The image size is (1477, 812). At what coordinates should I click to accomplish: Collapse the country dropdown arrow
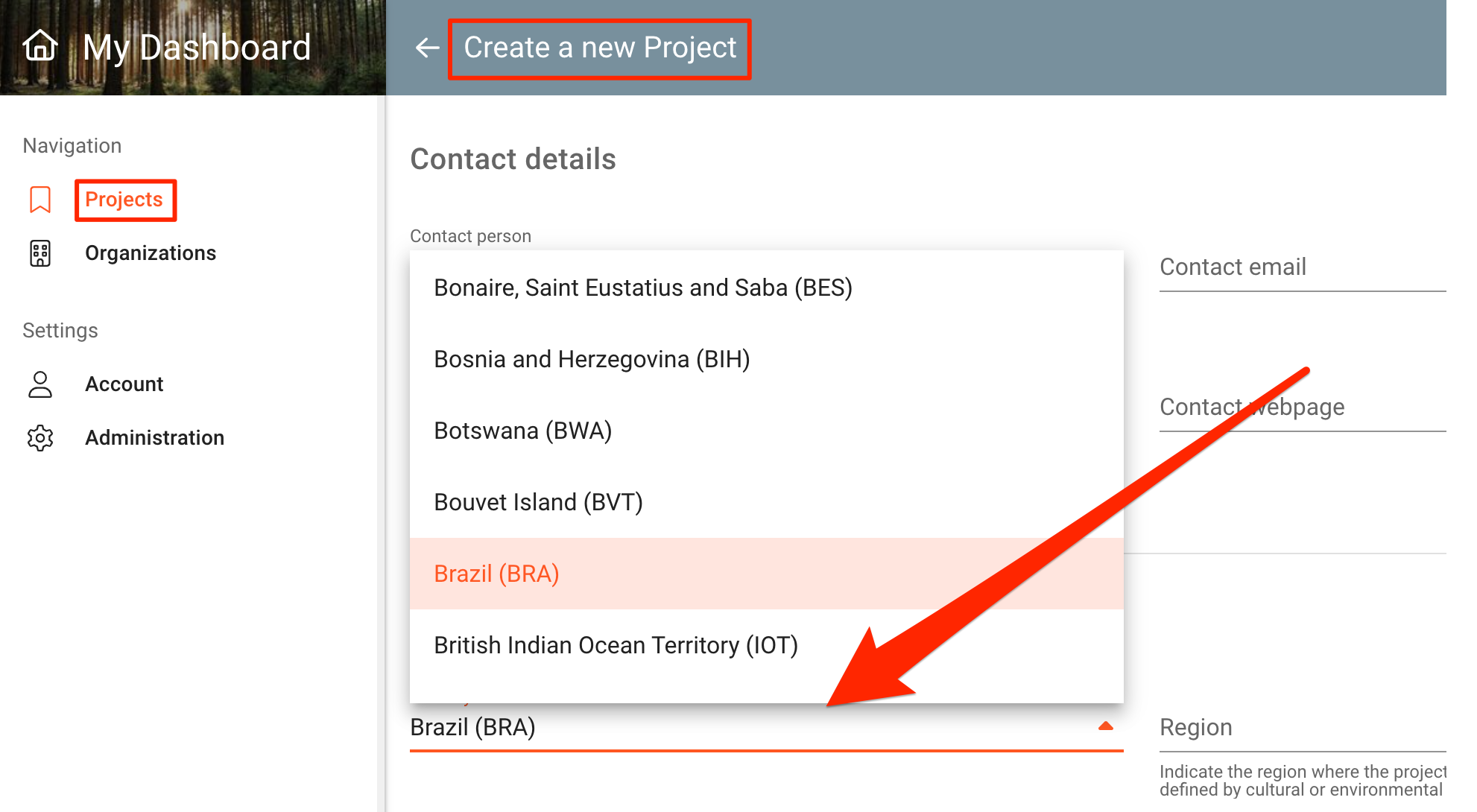1106,726
